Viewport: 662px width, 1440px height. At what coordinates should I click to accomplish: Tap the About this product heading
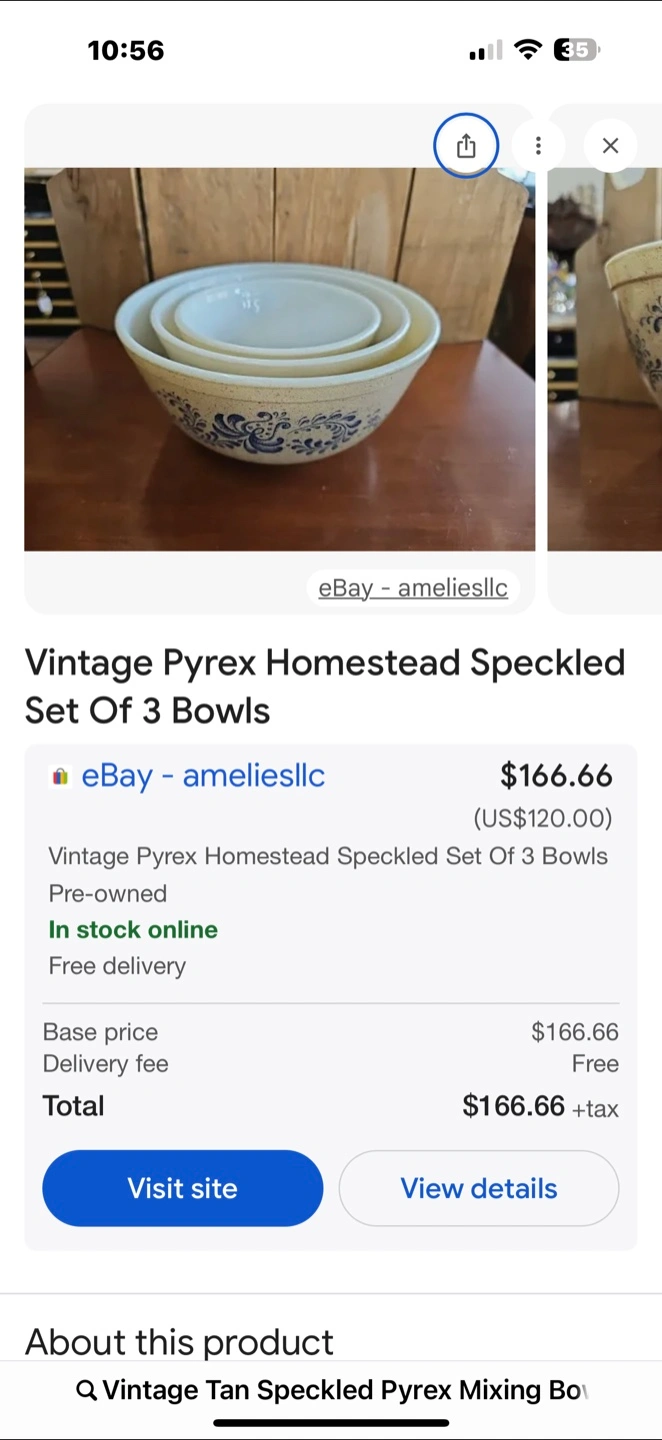pos(179,1341)
